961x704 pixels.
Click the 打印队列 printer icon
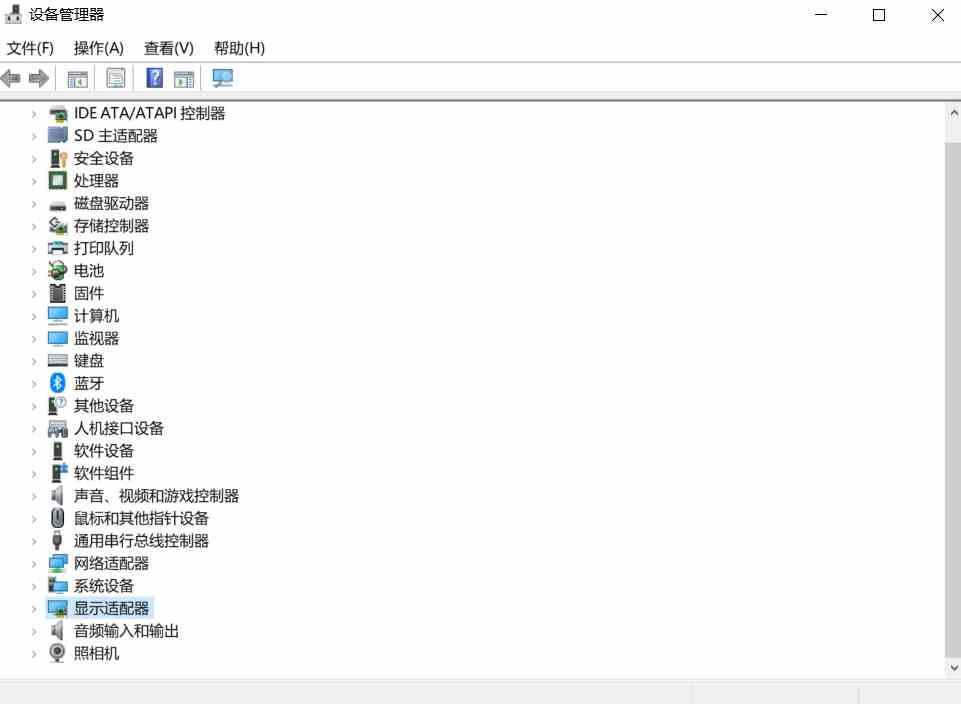tap(58, 248)
